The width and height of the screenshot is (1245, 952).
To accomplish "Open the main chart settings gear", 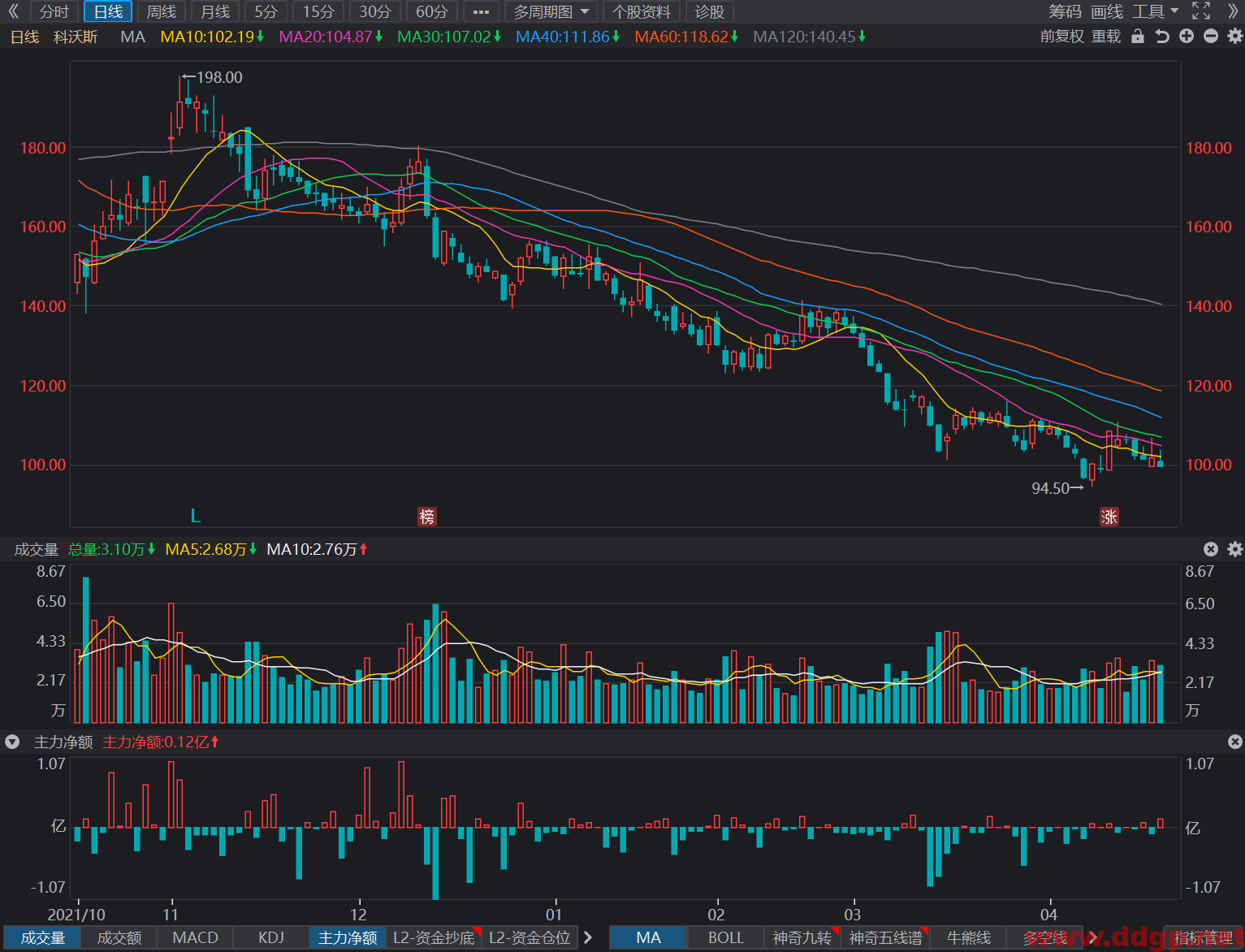I will [1235, 37].
